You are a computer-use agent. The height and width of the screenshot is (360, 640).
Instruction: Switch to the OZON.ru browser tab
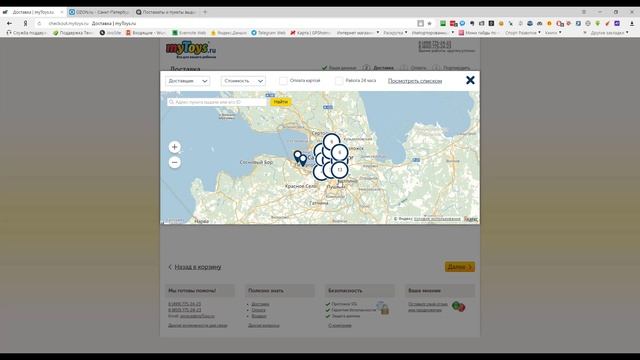coord(99,12)
